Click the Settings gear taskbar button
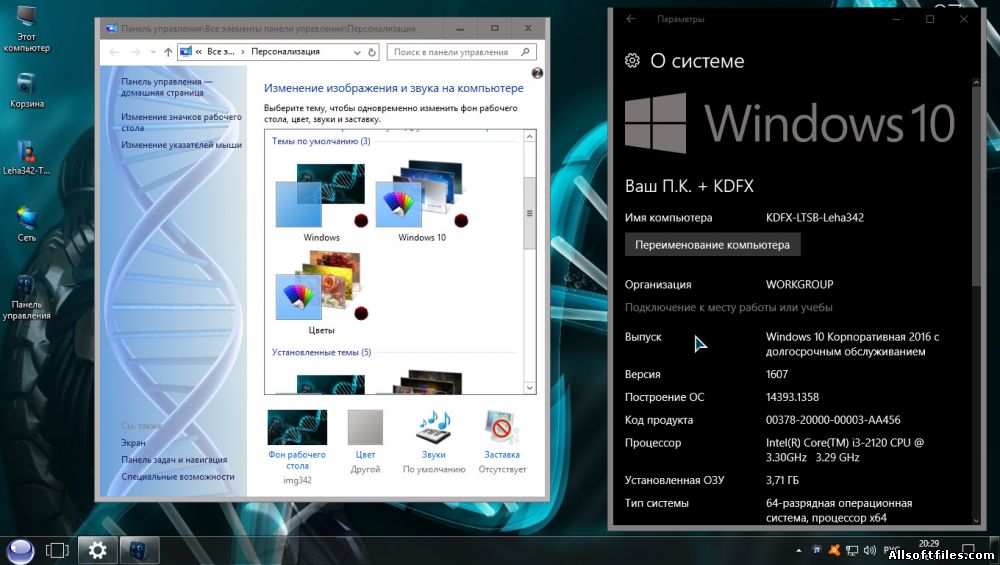The image size is (1000, 565). click(98, 550)
